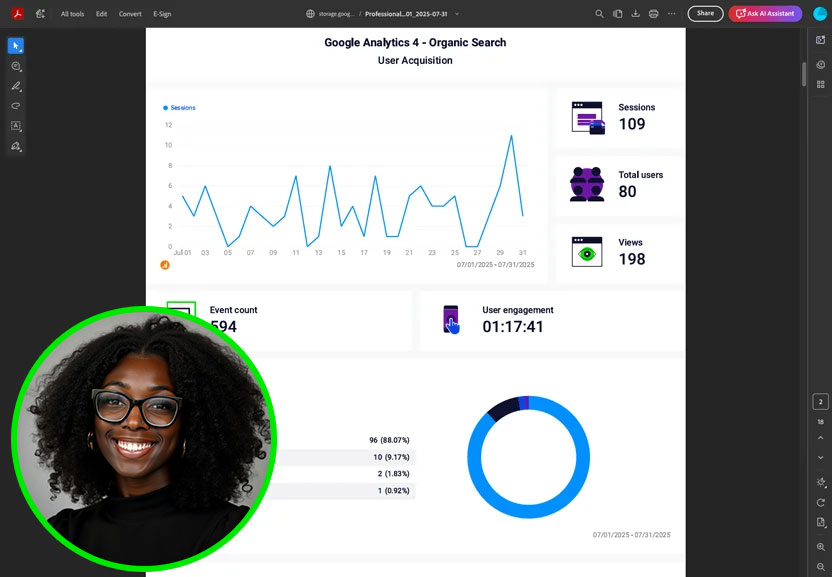This screenshot has height=577, width=832.
Task: Choose the freehand Draw loop tool
Action: [16, 106]
